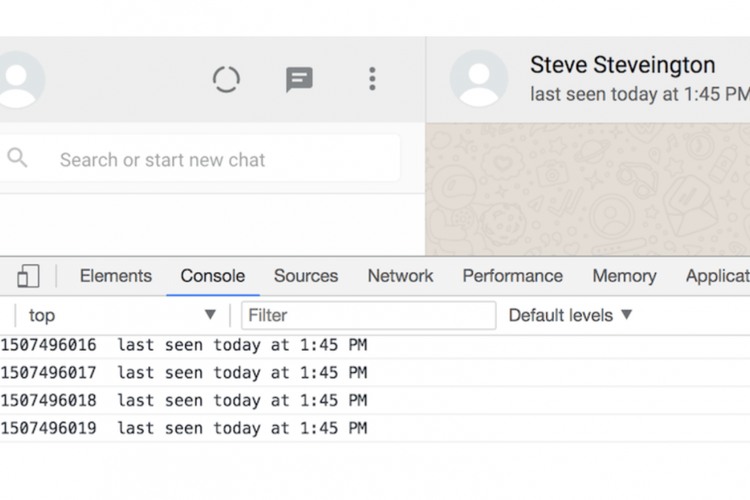Click the console Filter input box
Screen dimensions: 750x500
pyautogui.click(x=368, y=315)
